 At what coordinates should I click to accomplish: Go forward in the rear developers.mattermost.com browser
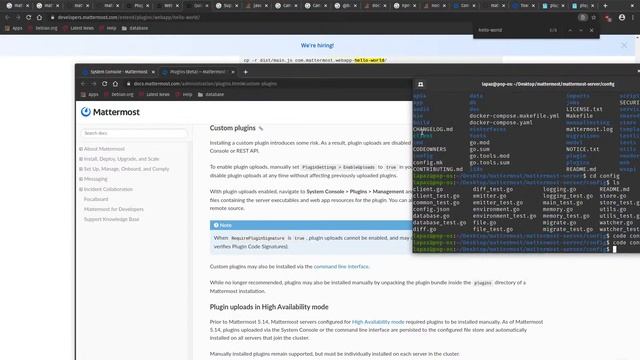(18, 18)
